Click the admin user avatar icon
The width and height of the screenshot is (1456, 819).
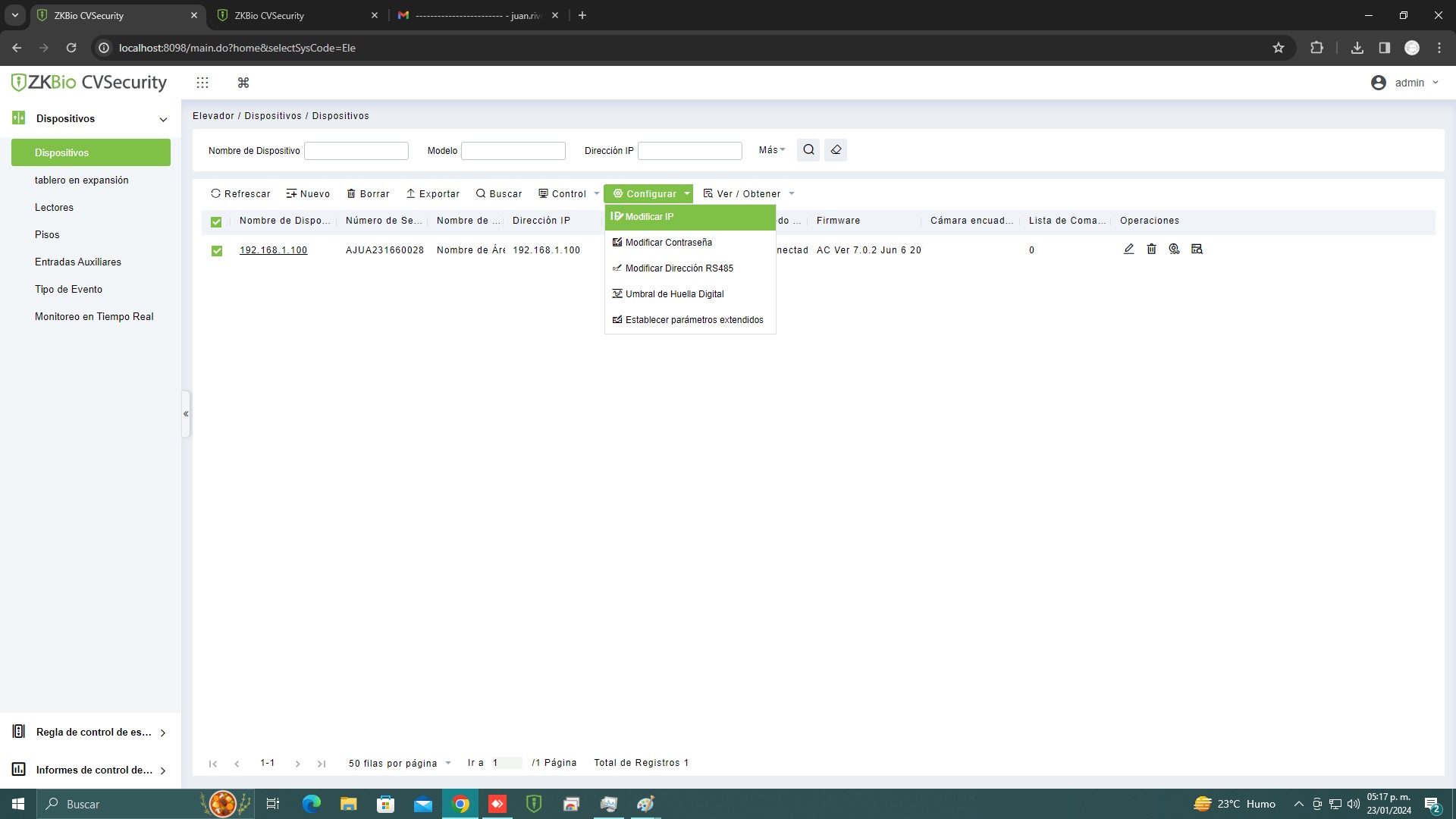pyautogui.click(x=1379, y=83)
